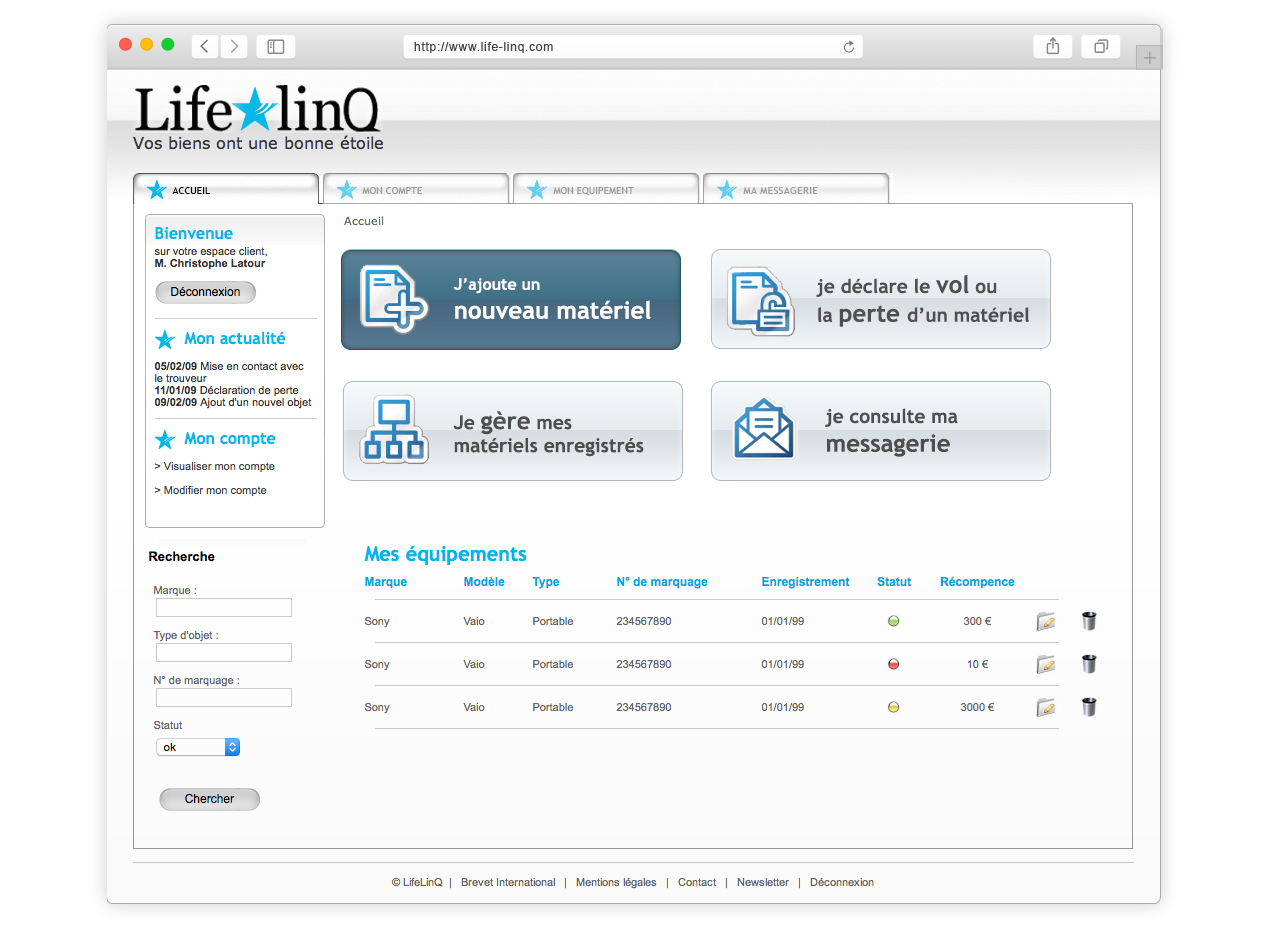The width and height of the screenshot is (1280, 928).
Task: Sort by Enregistrement column header
Action: point(805,582)
